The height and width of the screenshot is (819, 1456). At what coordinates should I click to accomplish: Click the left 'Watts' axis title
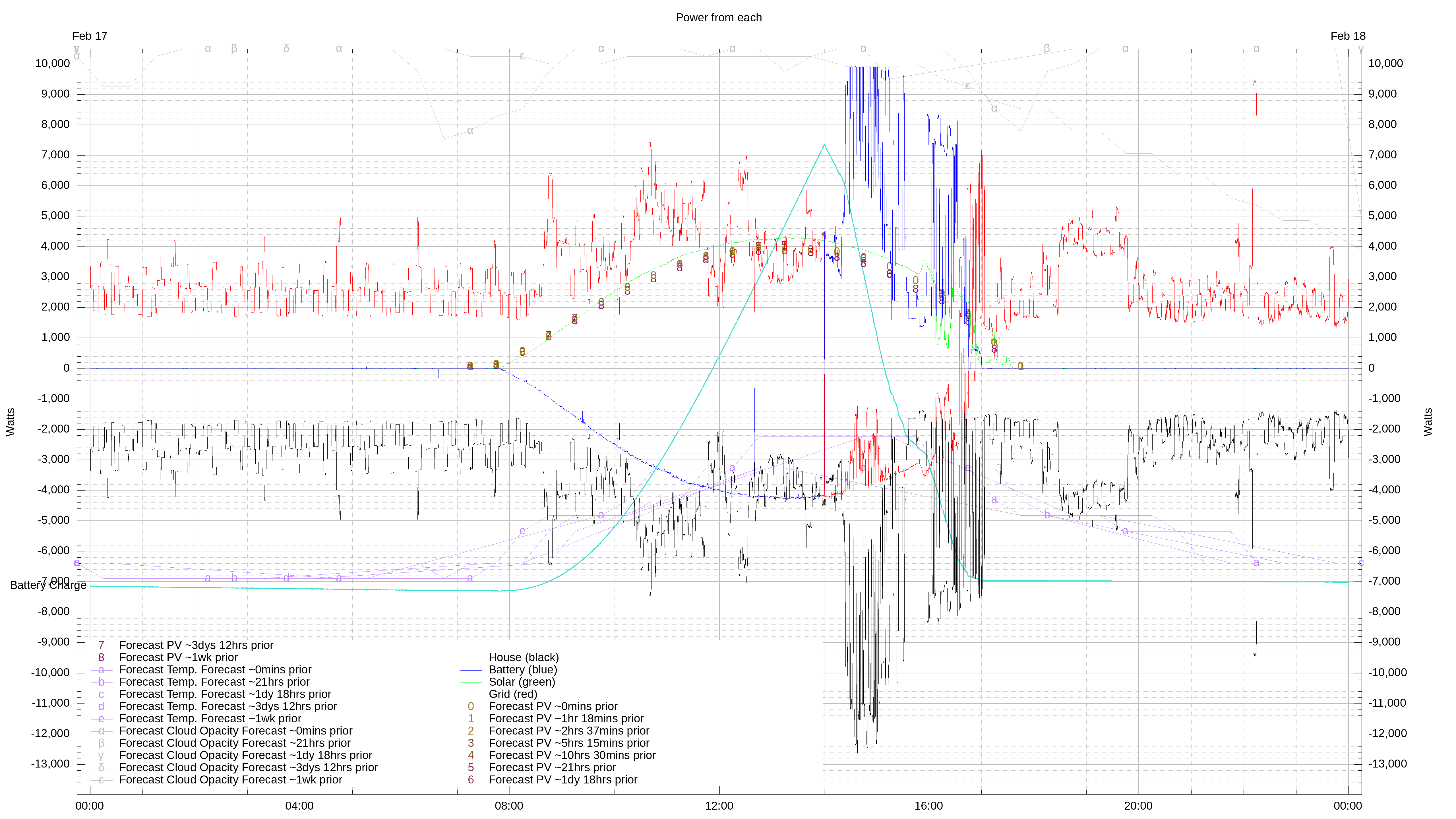click(x=11, y=422)
